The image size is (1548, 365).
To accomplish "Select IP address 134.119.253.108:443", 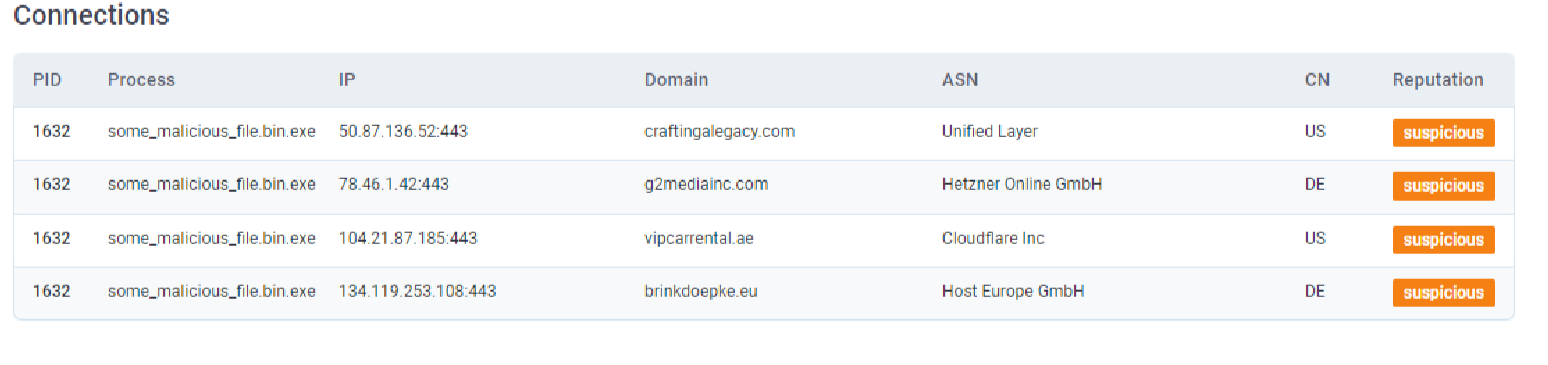I will point(418,291).
